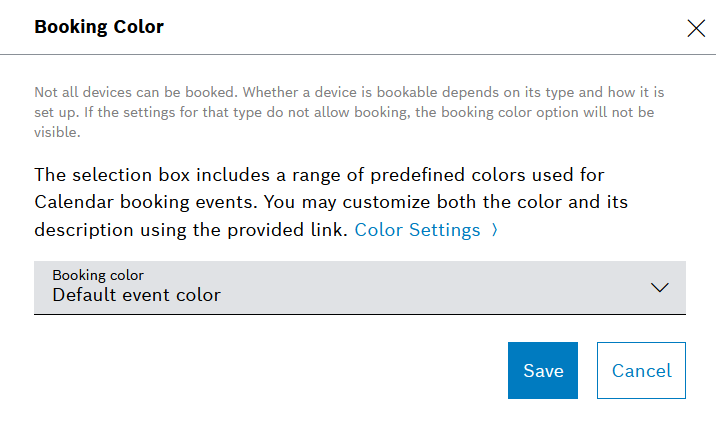Click the right-pointing arrow beside Color Settings
716x431 pixels.
pyautogui.click(x=494, y=230)
